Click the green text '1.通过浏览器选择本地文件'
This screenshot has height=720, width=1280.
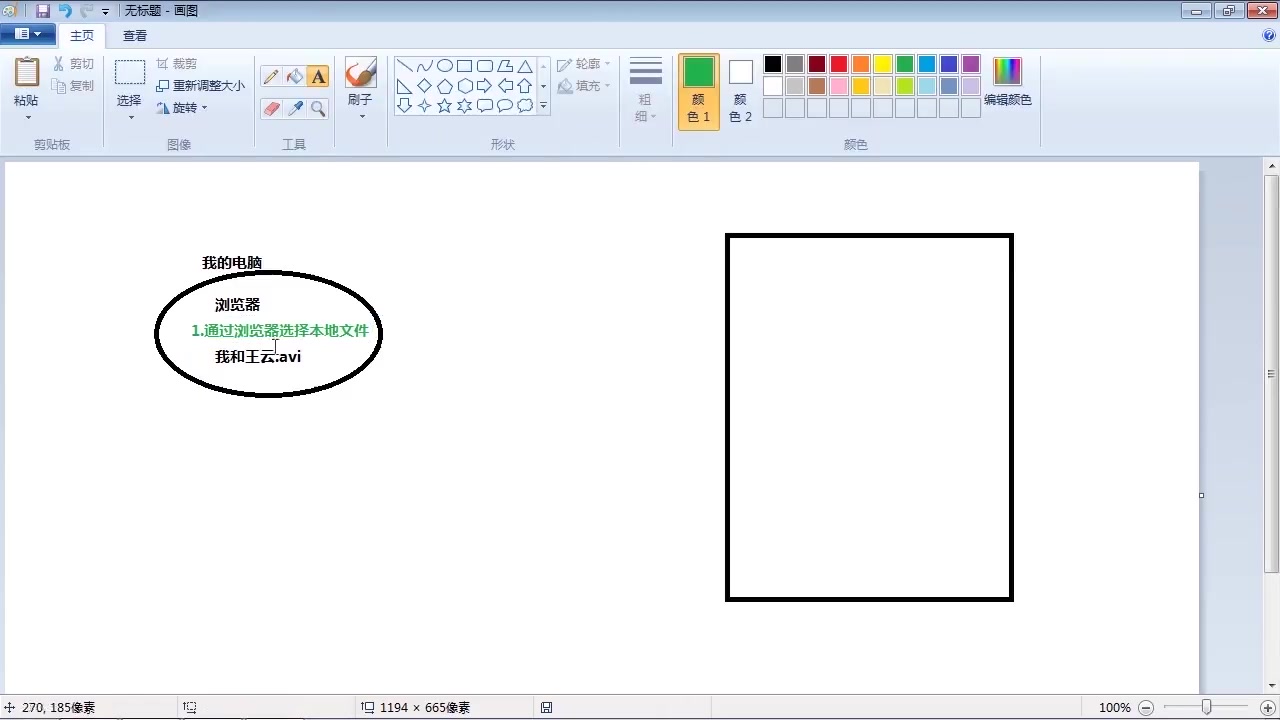(x=280, y=331)
